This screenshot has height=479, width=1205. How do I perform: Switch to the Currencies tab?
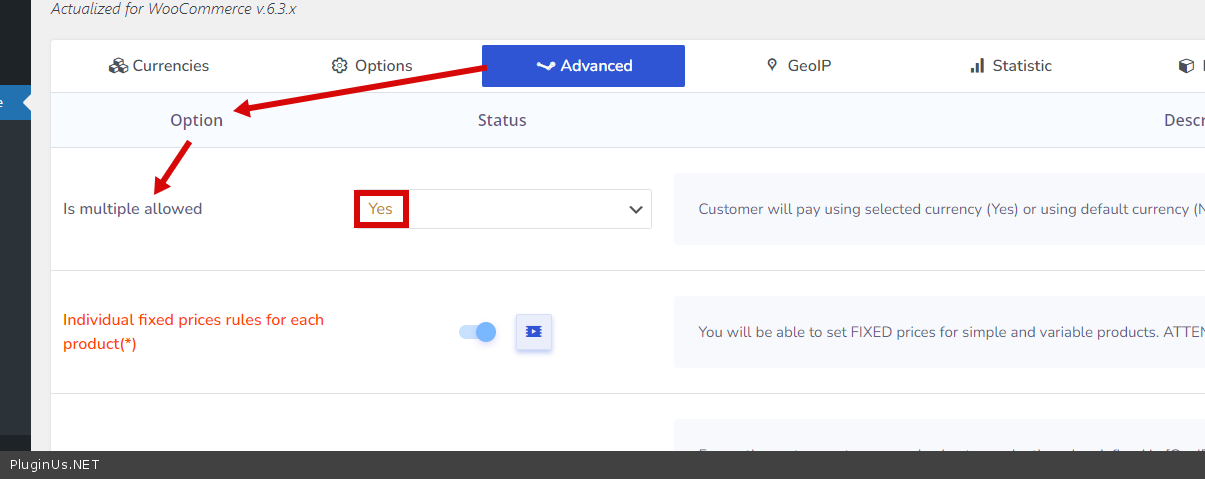point(171,66)
